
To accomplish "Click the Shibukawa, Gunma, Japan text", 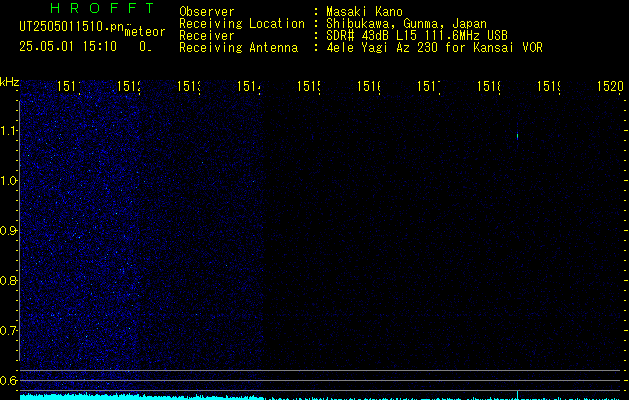I will click(x=406, y=24).
